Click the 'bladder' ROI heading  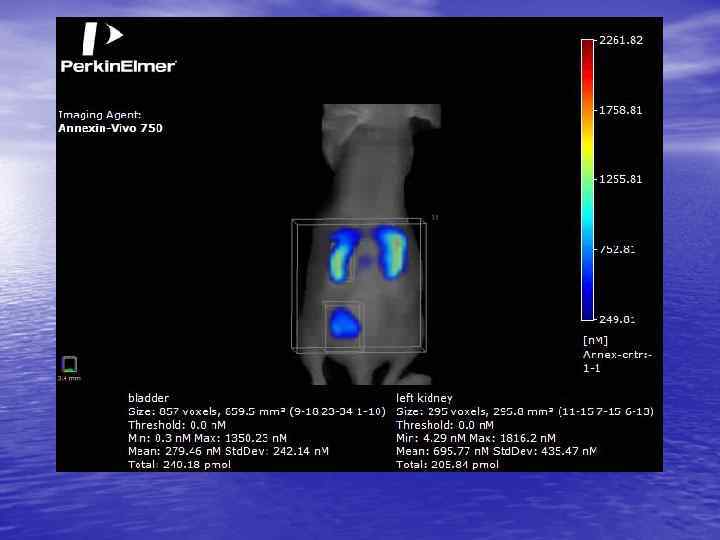[x=148, y=398]
